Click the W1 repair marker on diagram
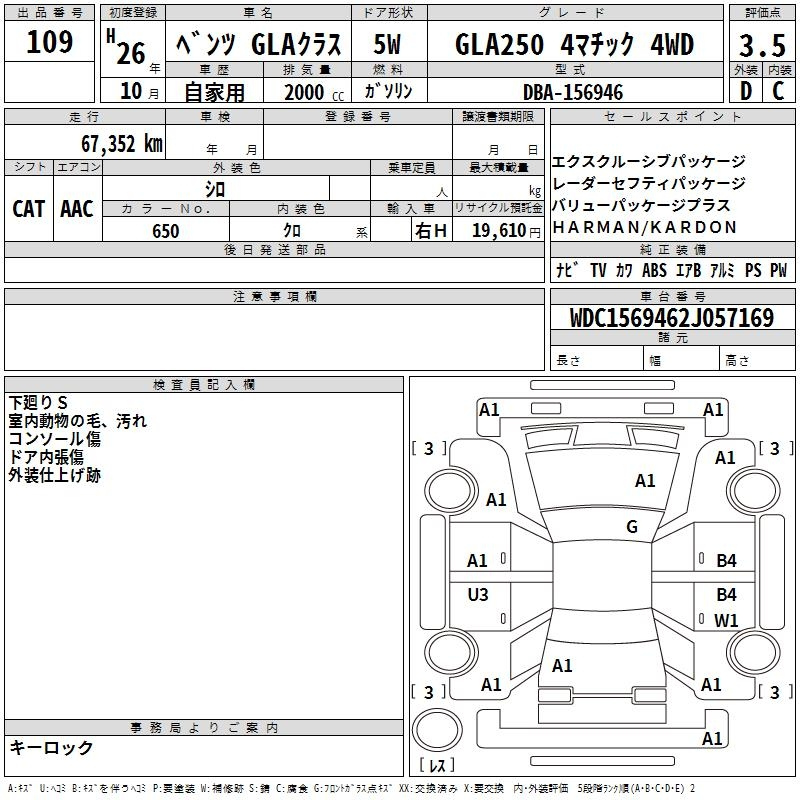800x800 pixels. tap(726, 620)
